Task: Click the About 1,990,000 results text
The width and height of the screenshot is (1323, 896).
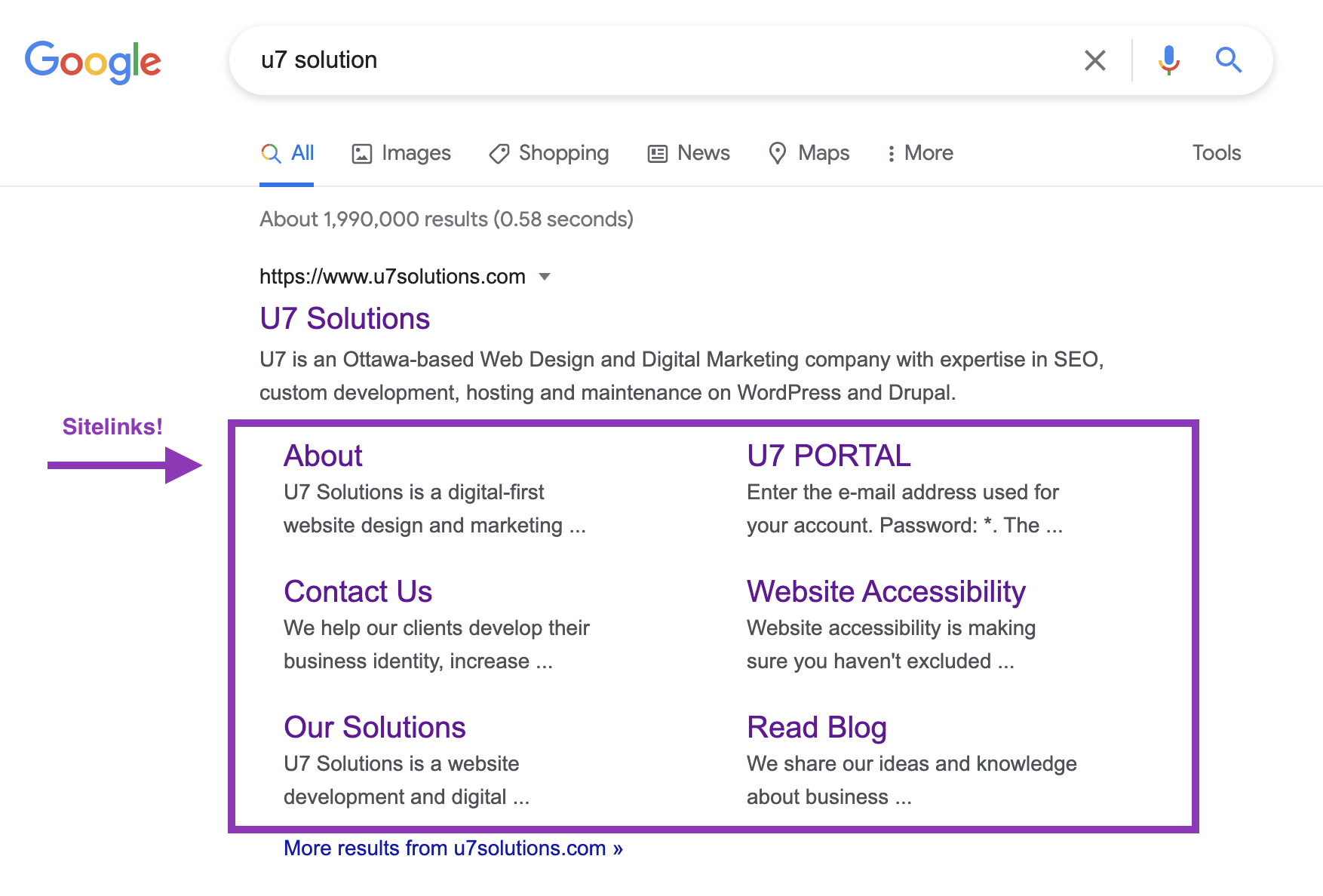Action: (x=447, y=219)
